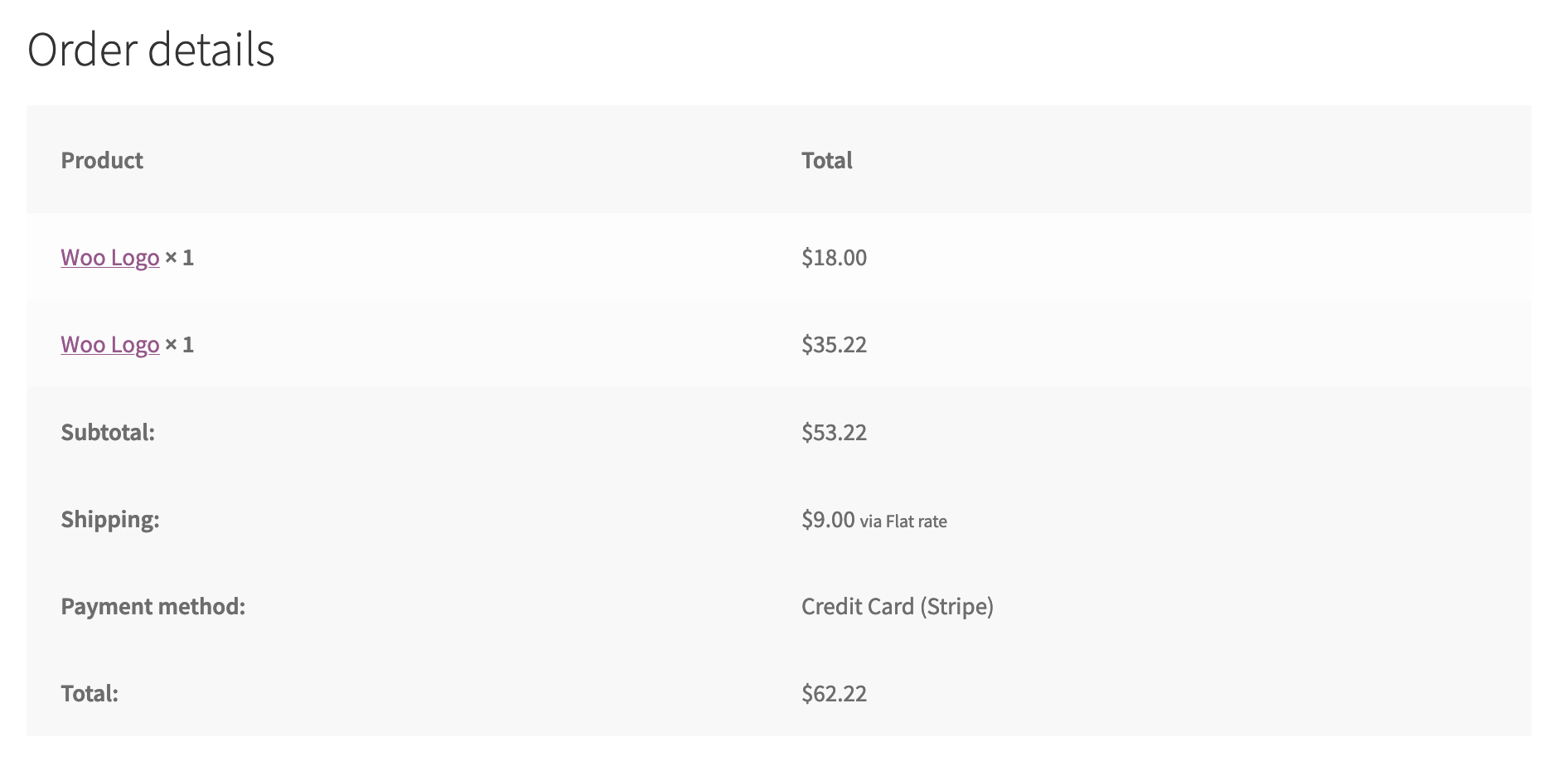
Task: Open the first Woo Logo product link
Action: (109, 257)
